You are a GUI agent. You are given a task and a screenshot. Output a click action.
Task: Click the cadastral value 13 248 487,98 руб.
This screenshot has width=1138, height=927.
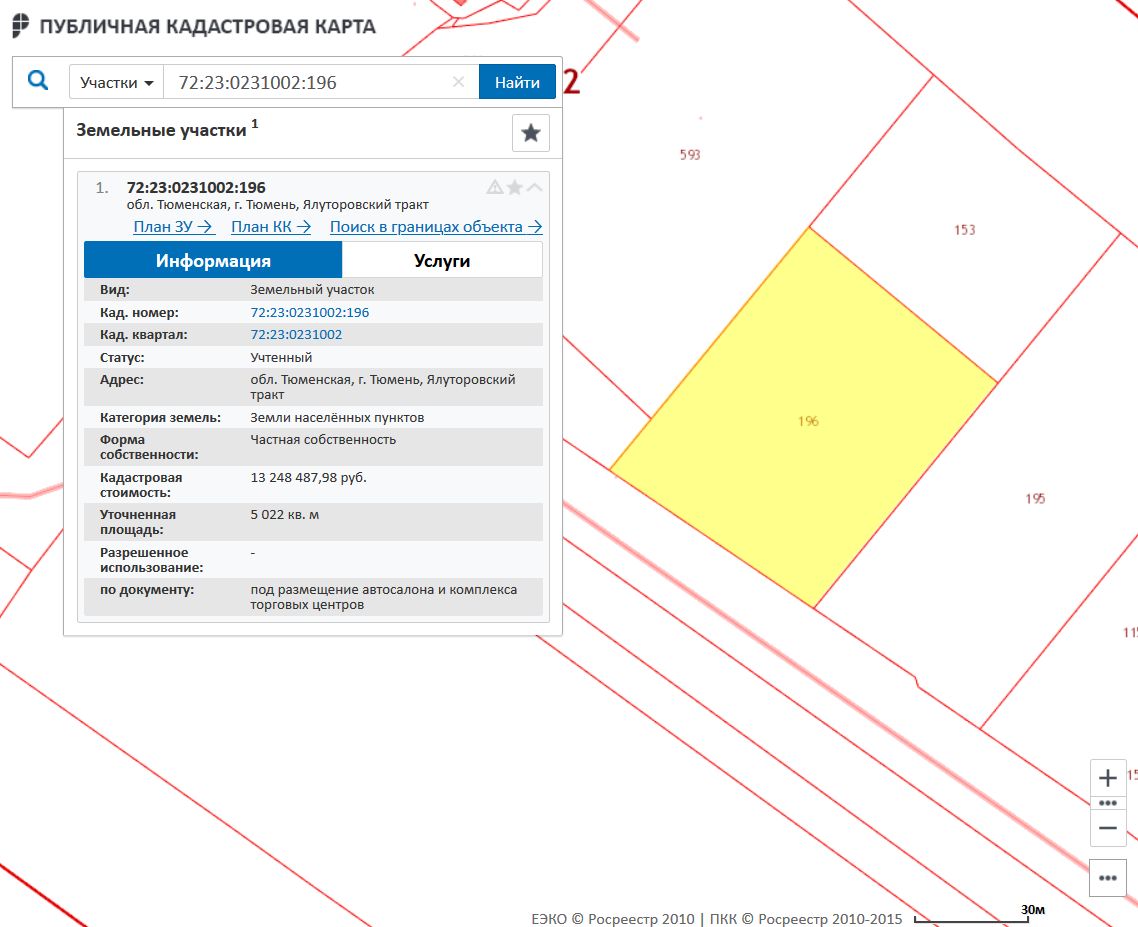tap(308, 478)
